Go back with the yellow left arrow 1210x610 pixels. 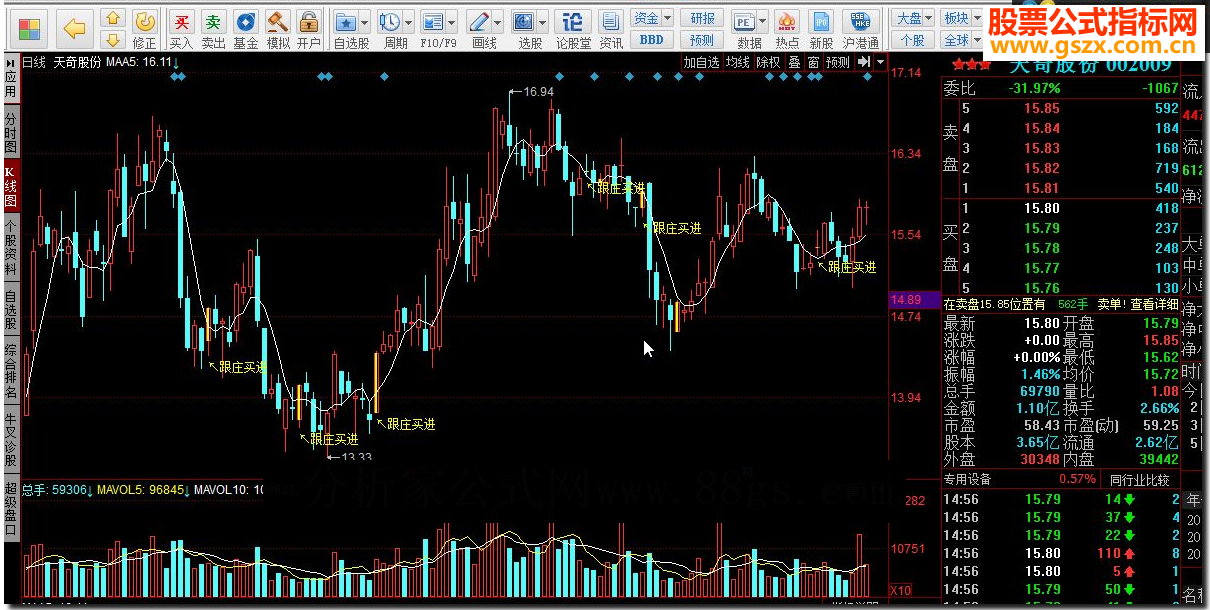[74, 27]
